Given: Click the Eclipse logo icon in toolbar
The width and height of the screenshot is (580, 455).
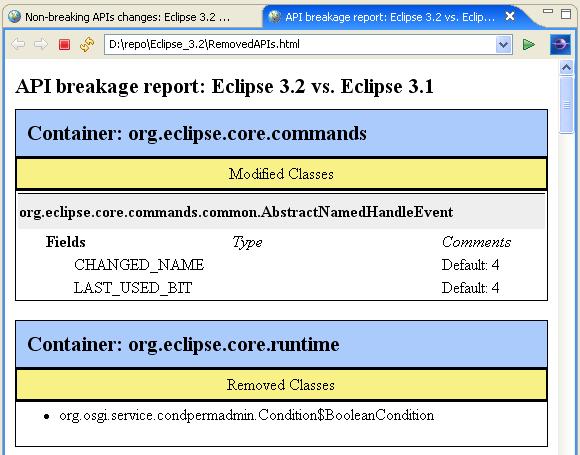Looking at the screenshot, I should click(x=560, y=45).
